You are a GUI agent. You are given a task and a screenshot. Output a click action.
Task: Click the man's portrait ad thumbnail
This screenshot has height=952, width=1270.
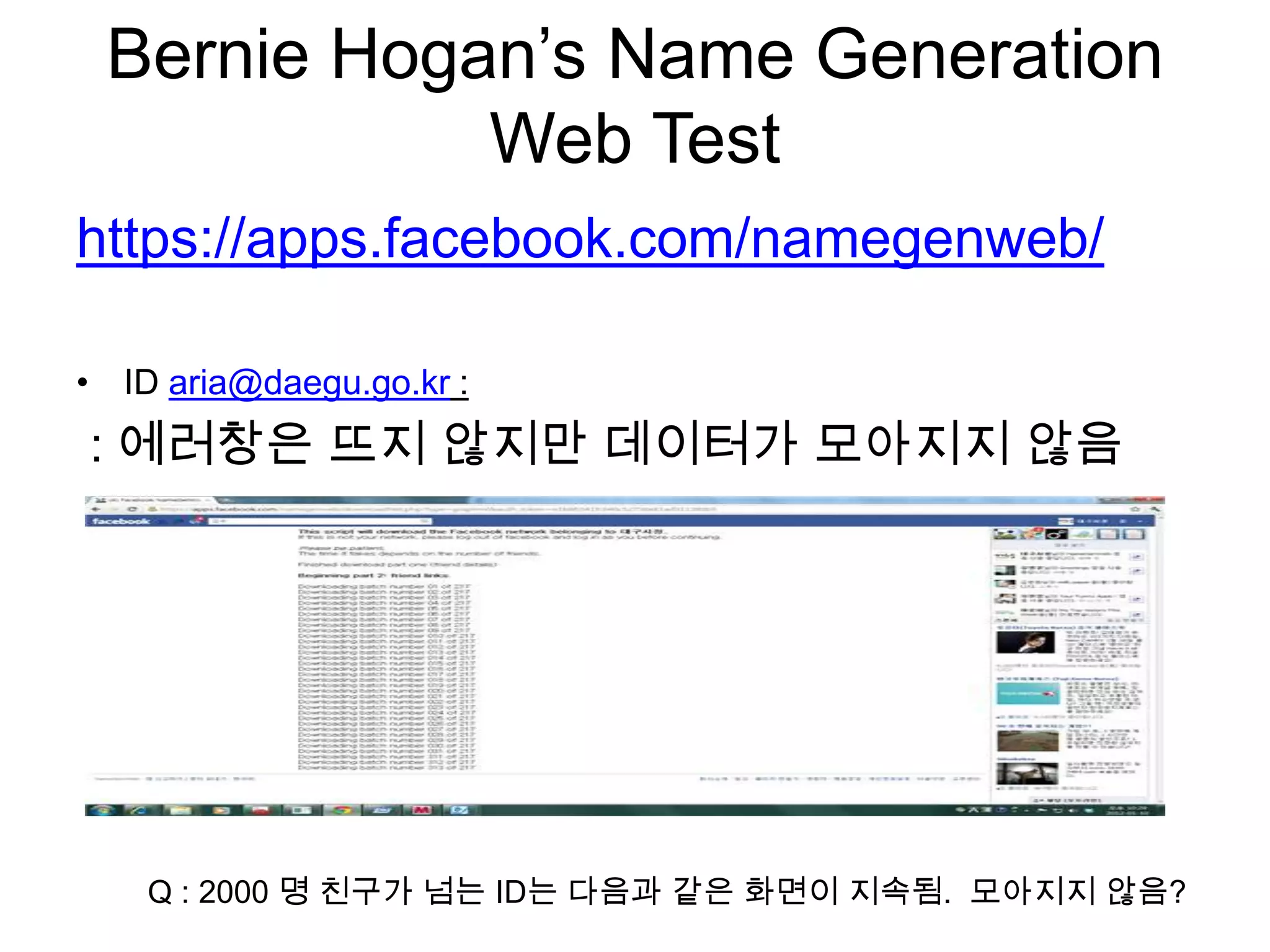pyautogui.click(x=1026, y=642)
